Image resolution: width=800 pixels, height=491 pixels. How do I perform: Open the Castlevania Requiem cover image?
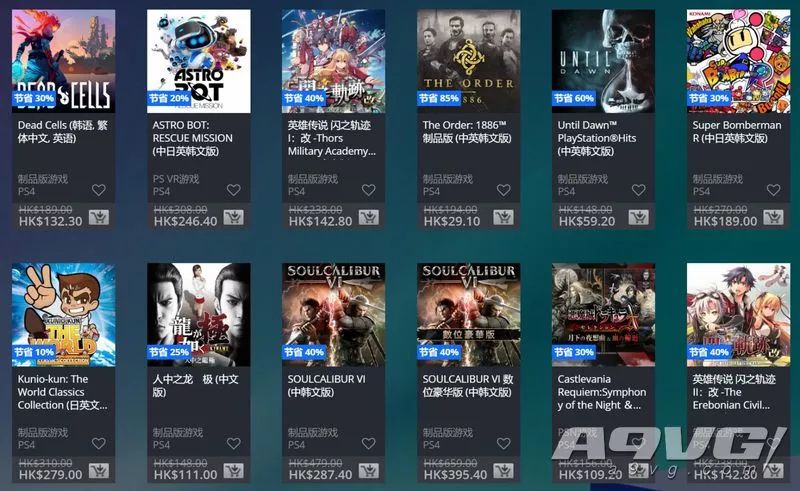[x=603, y=315]
